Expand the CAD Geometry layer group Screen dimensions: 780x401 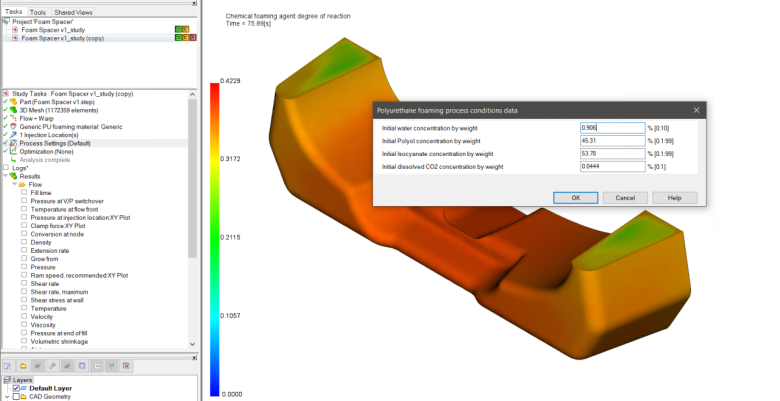[x=5, y=396]
